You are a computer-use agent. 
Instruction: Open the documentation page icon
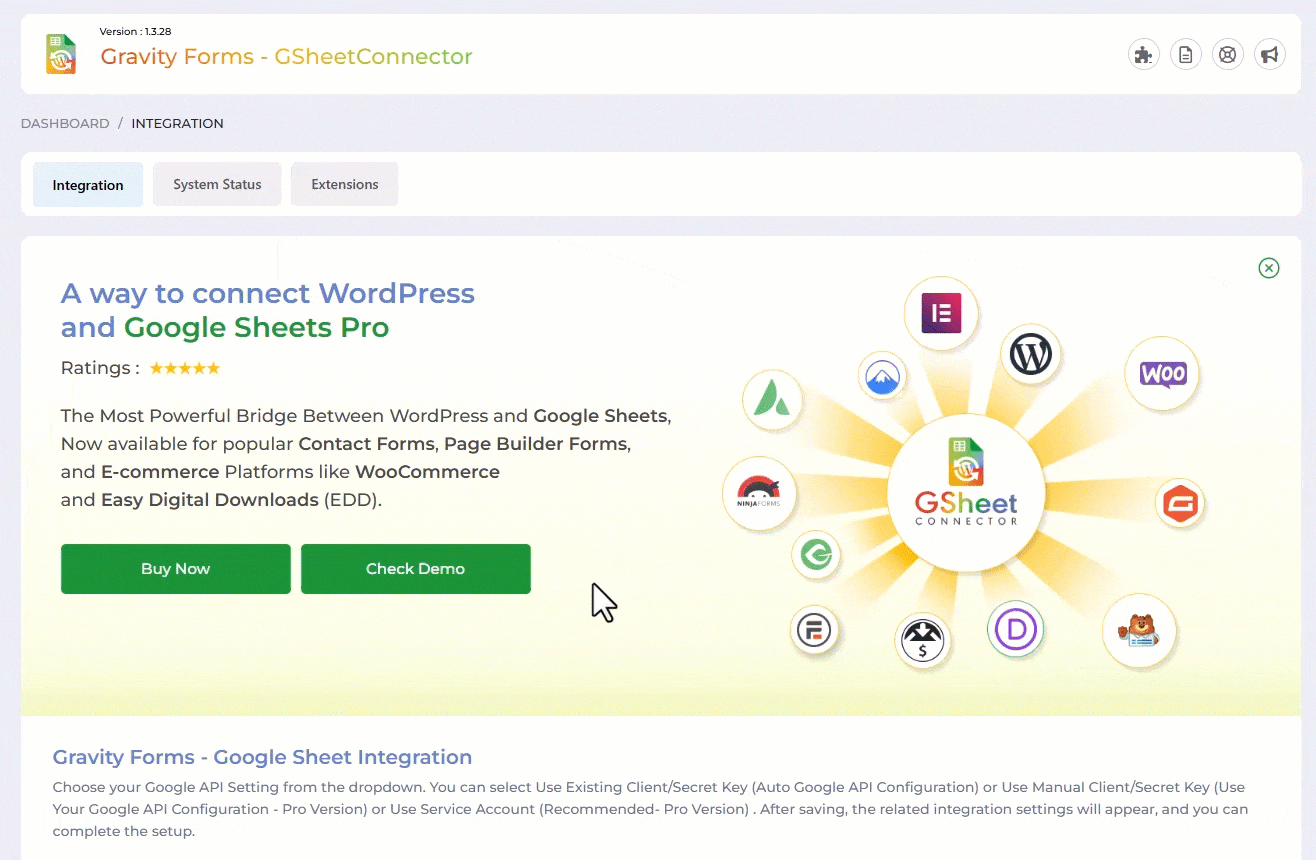tap(1186, 54)
